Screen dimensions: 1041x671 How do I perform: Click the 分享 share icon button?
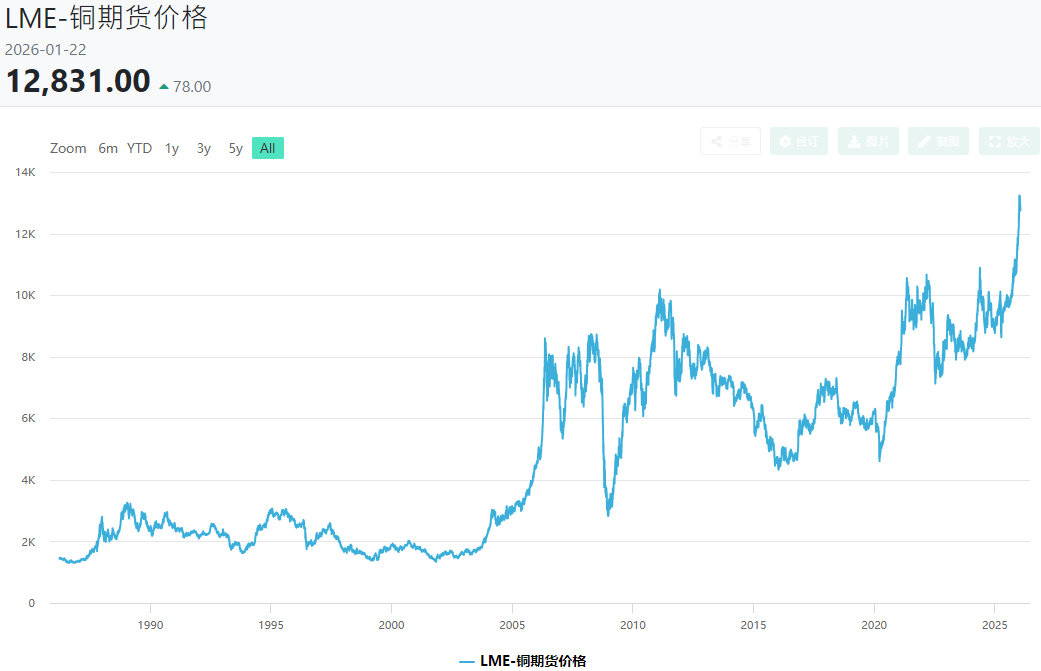730,142
